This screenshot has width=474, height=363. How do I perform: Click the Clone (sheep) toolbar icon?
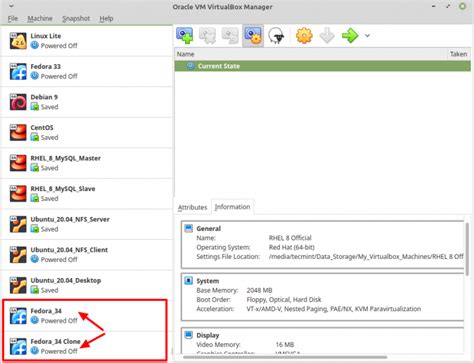(276, 35)
